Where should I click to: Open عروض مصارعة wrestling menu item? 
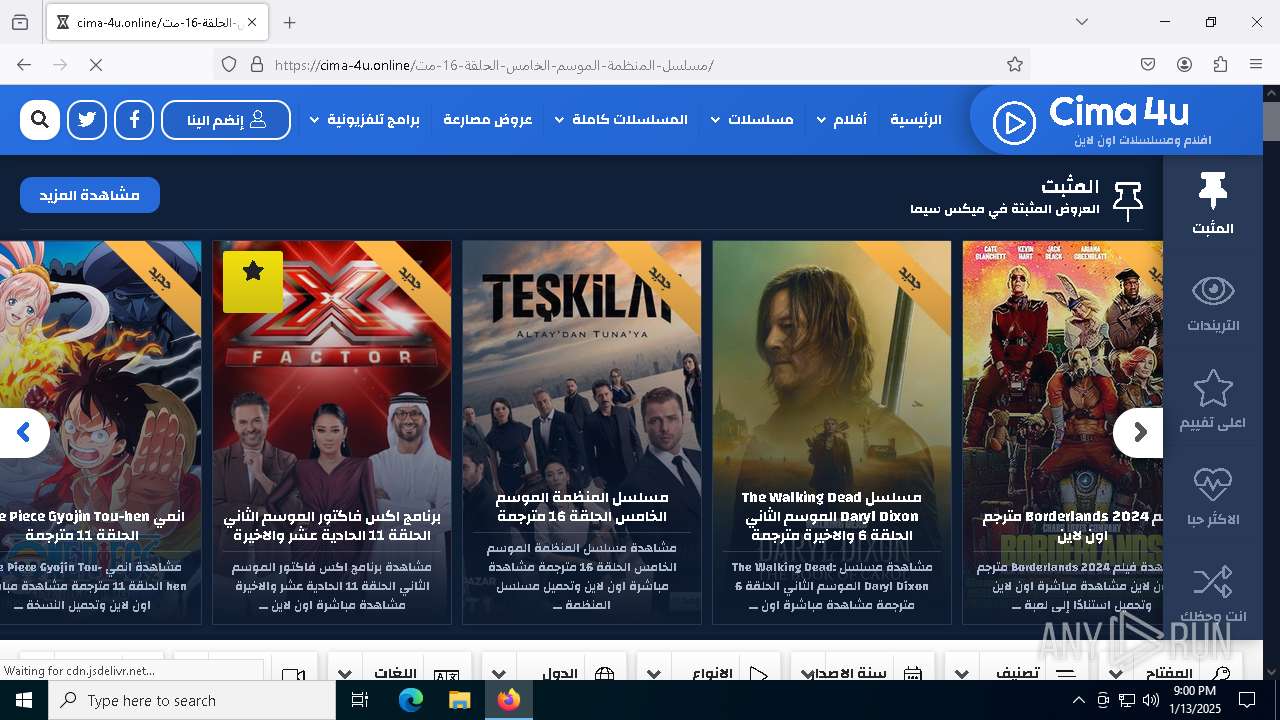point(488,120)
